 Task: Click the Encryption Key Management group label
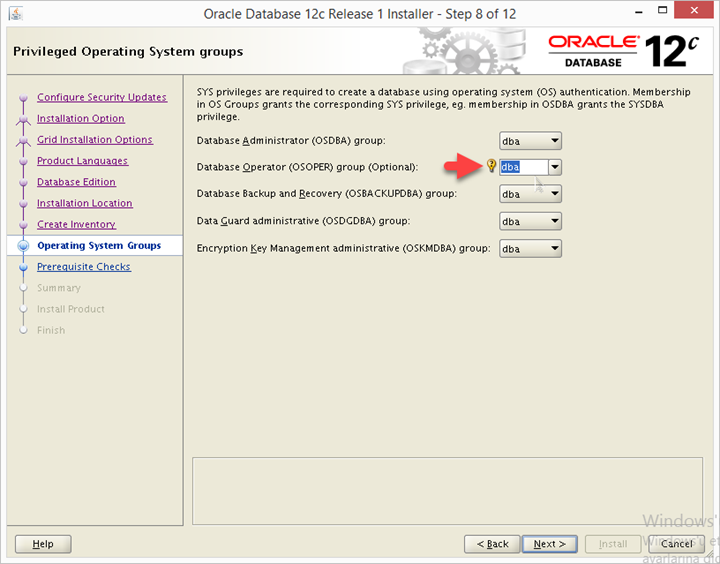343,248
